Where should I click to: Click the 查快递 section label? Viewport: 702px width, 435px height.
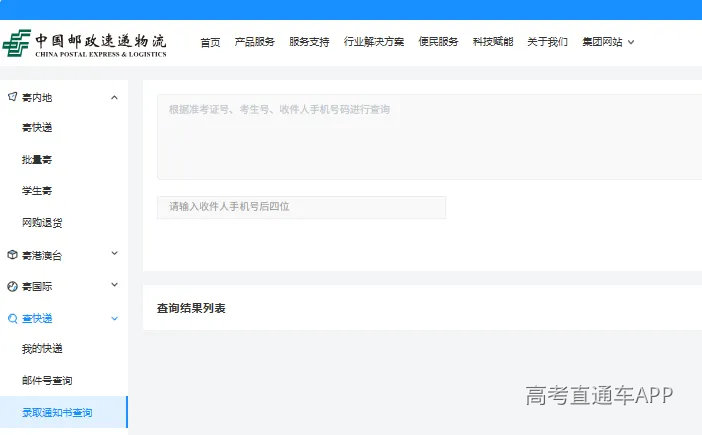[x=37, y=319]
